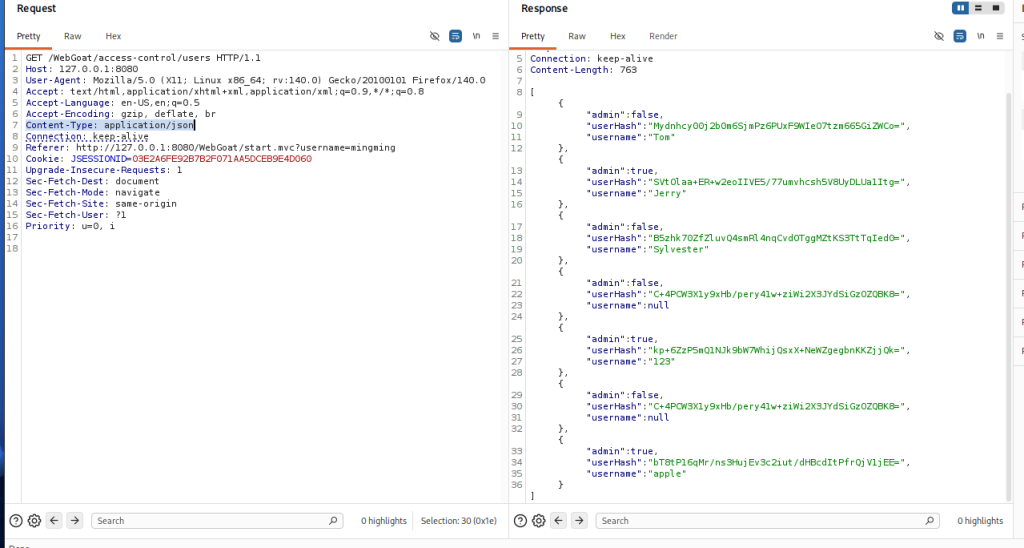Click the Content-Type application/json header
This screenshot has width=1024, height=548.
coord(110,125)
